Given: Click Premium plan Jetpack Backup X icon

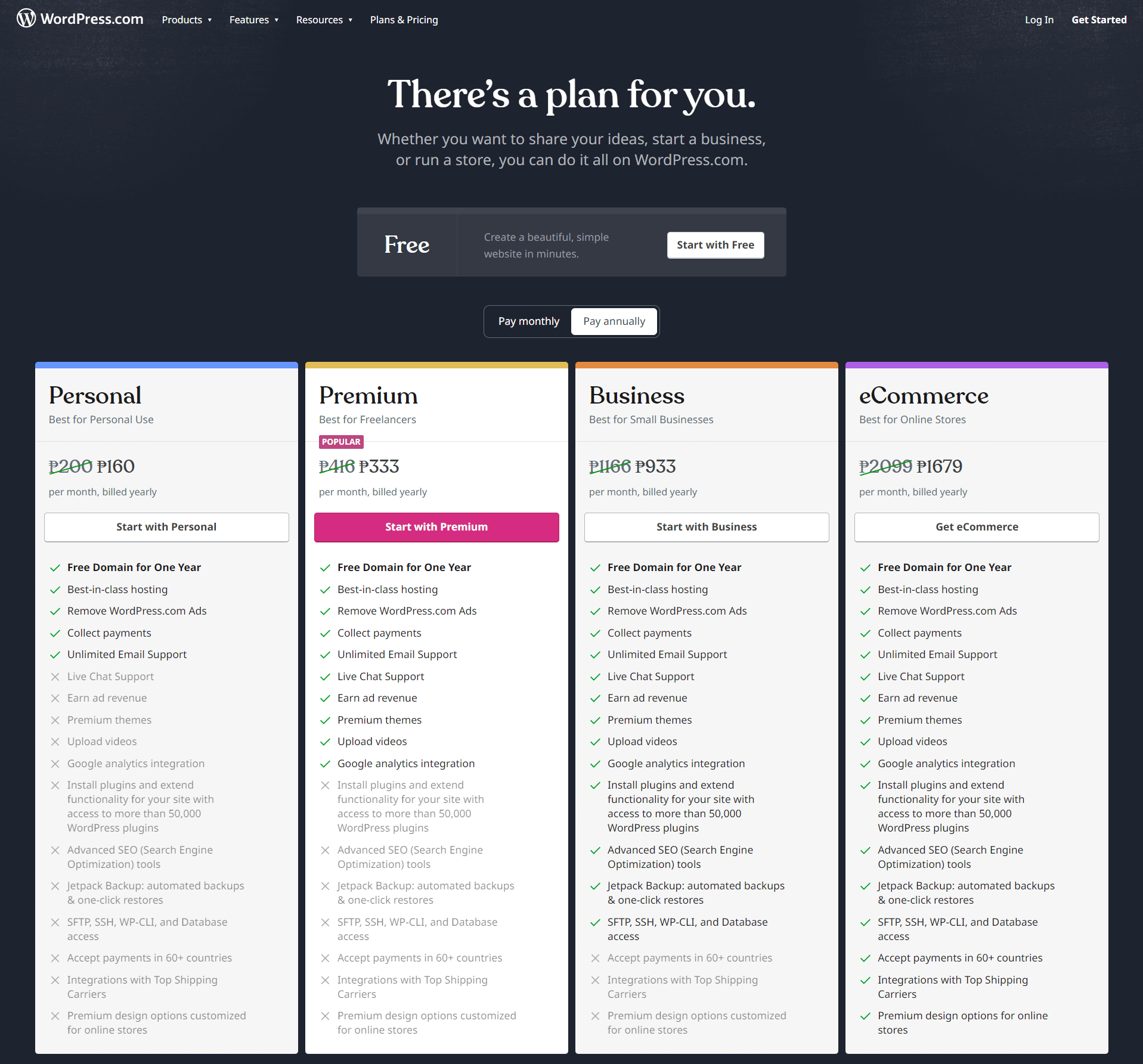Looking at the screenshot, I should tap(325, 886).
